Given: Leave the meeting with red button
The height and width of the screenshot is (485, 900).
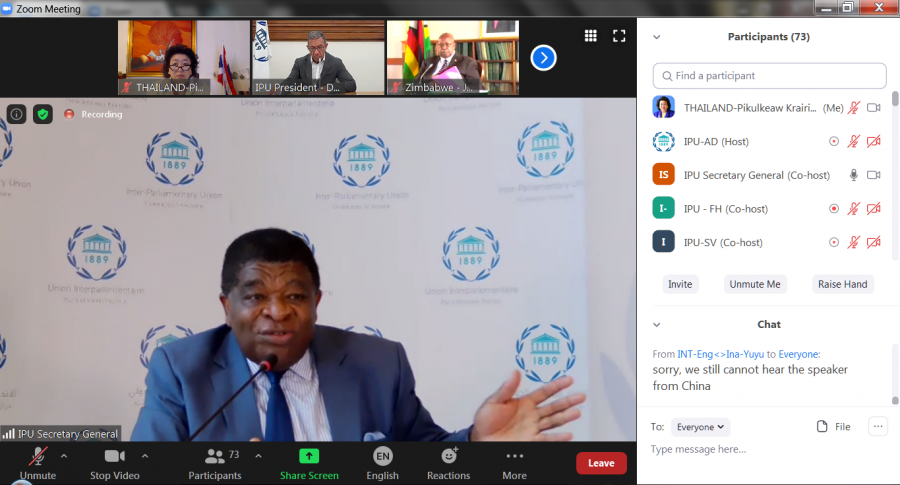Looking at the screenshot, I should coord(601,463).
